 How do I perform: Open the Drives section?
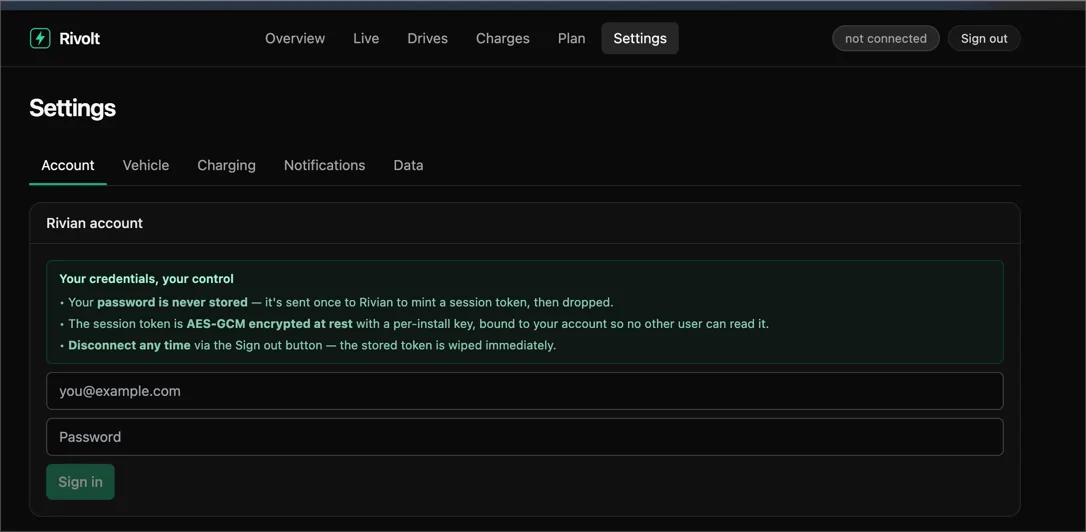[427, 38]
